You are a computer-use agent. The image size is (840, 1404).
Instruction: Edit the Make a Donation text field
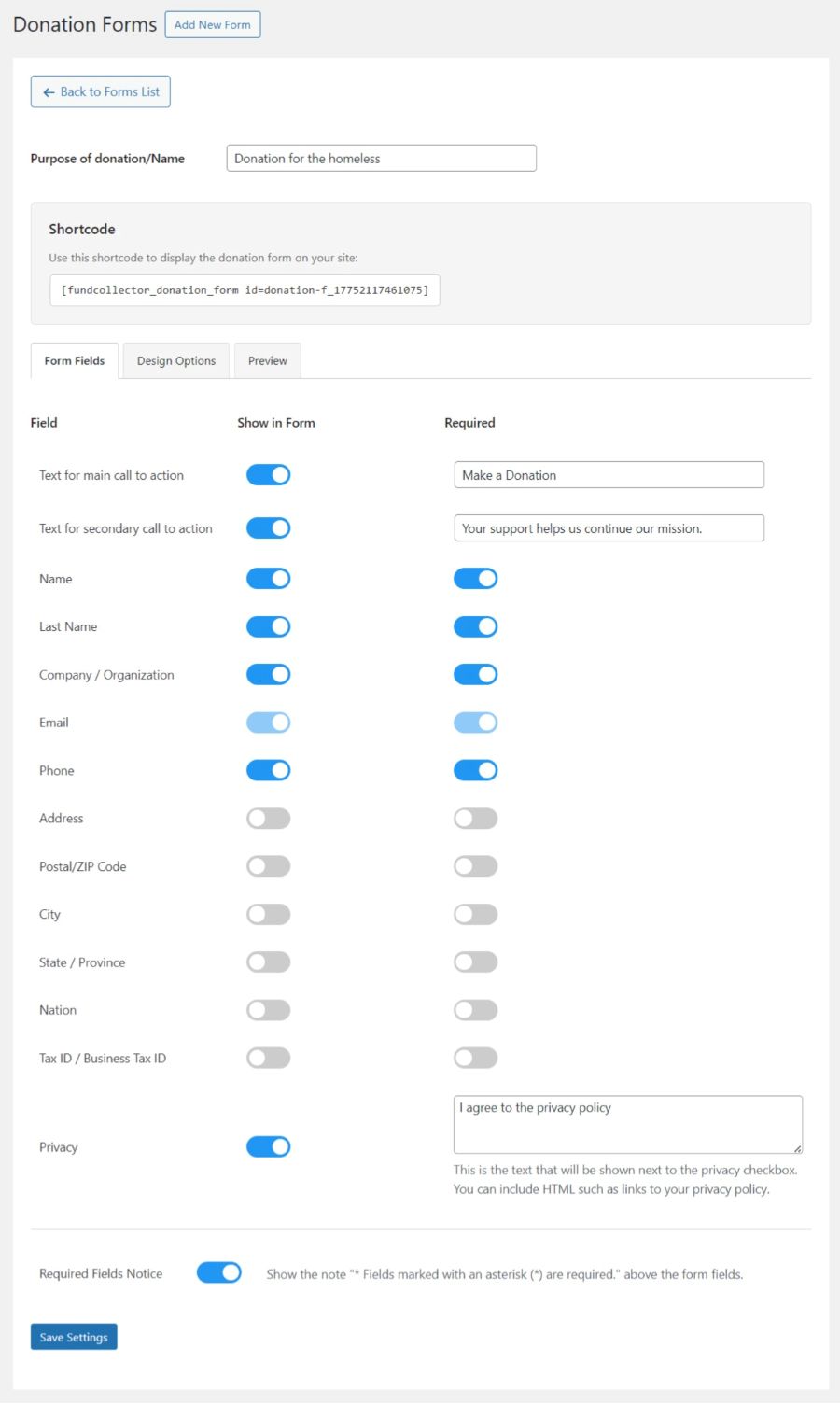pyautogui.click(x=609, y=474)
